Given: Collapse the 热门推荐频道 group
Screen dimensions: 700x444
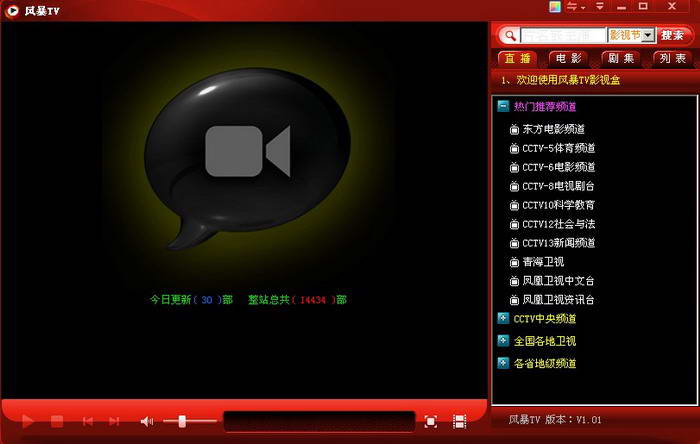Looking at the screenshot, I should pos(503,106).
